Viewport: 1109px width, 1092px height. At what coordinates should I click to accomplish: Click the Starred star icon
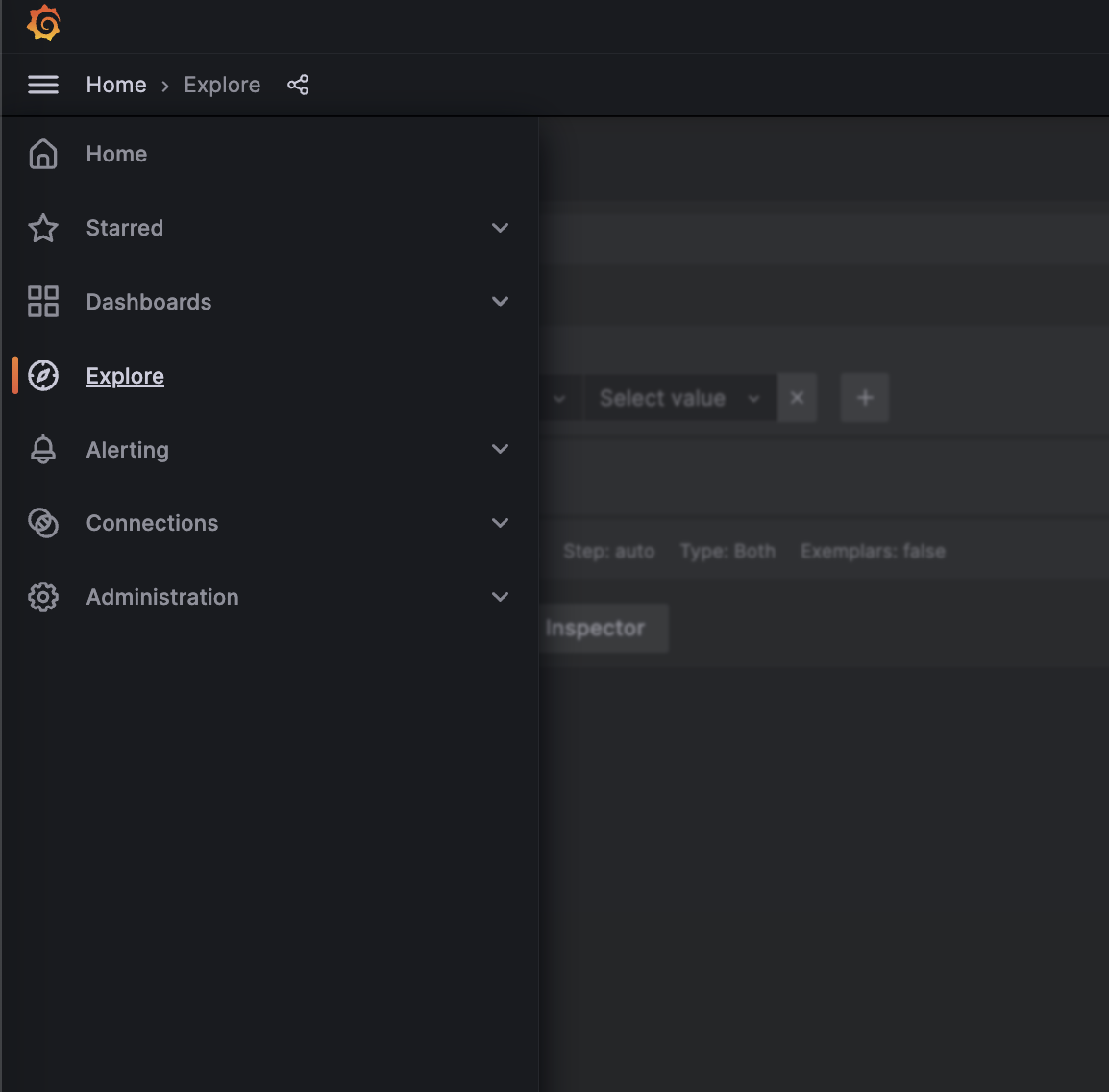click(x=43, y=228)
